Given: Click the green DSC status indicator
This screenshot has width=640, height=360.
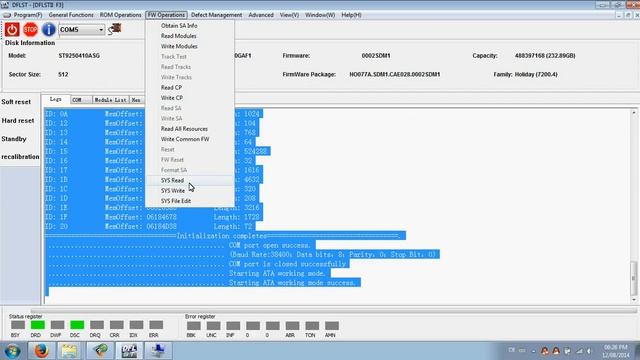Looking at the screenshot, I should 77,325.
